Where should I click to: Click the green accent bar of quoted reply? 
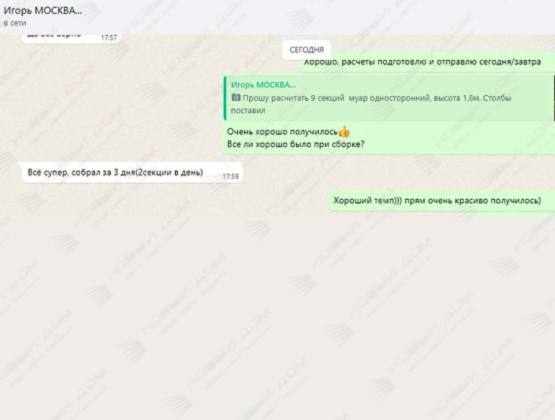pyautogui.click(x=225, y=98)
